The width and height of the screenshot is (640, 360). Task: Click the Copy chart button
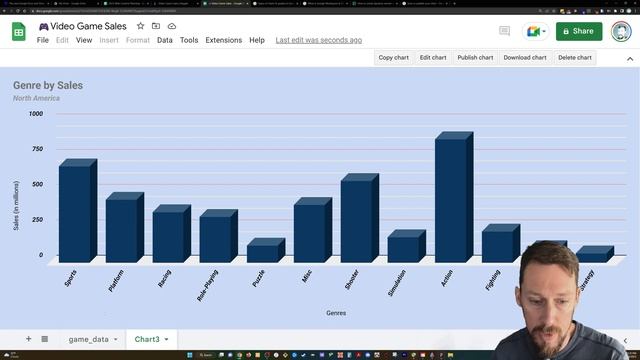[x=393, y=58]
